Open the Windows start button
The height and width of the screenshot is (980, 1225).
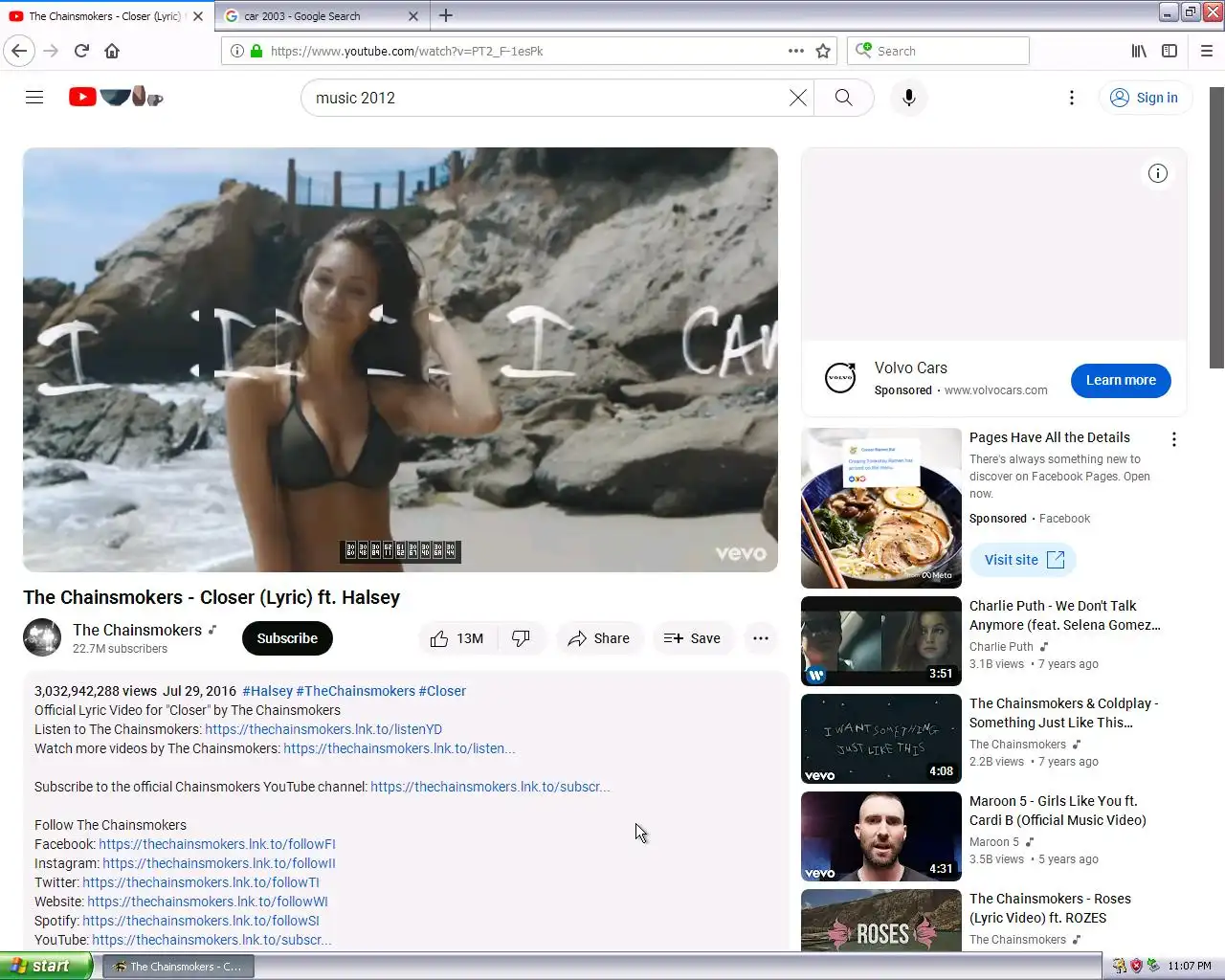tap(46, 966)
